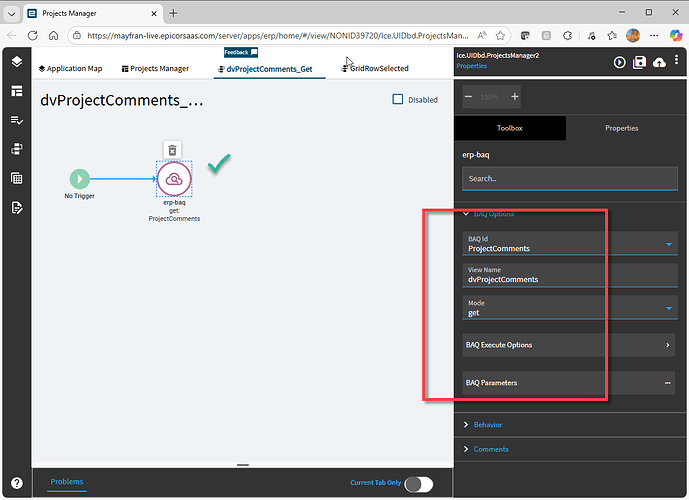Open the BAQ Parameters ellipsis

tap(667, 383)
